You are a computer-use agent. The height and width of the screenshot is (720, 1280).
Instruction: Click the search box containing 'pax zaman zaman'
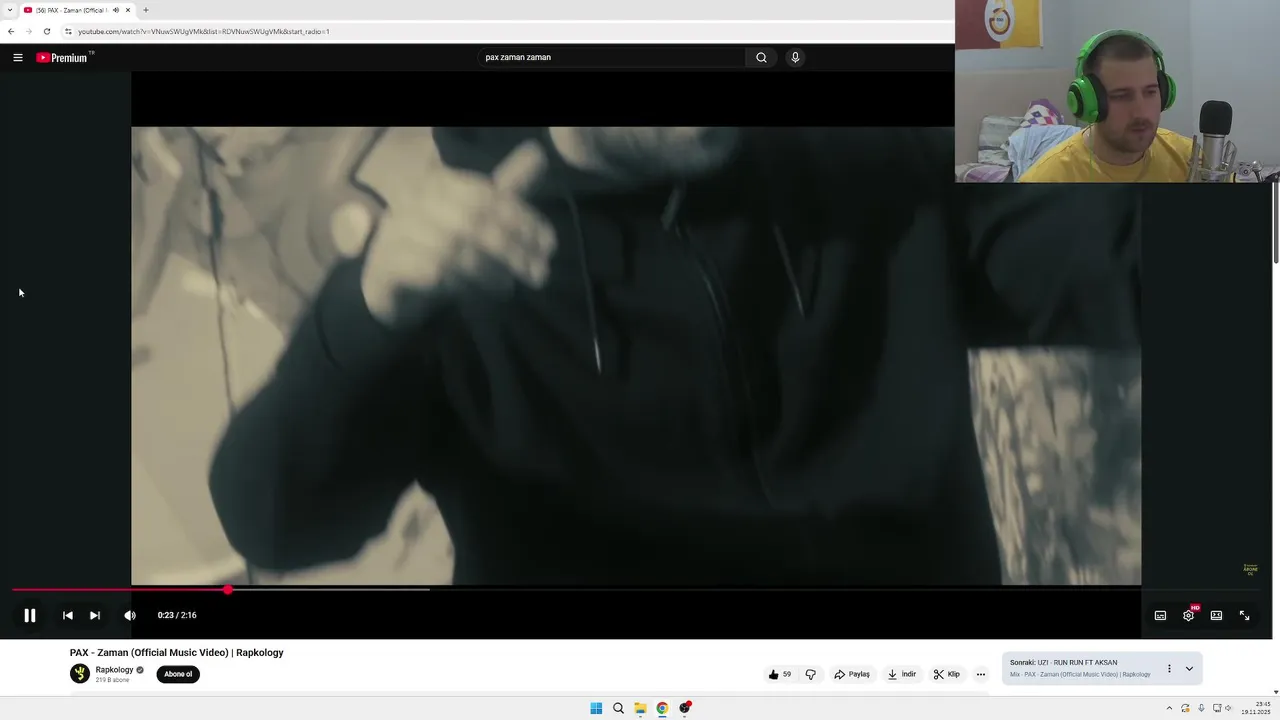(610, 57)
